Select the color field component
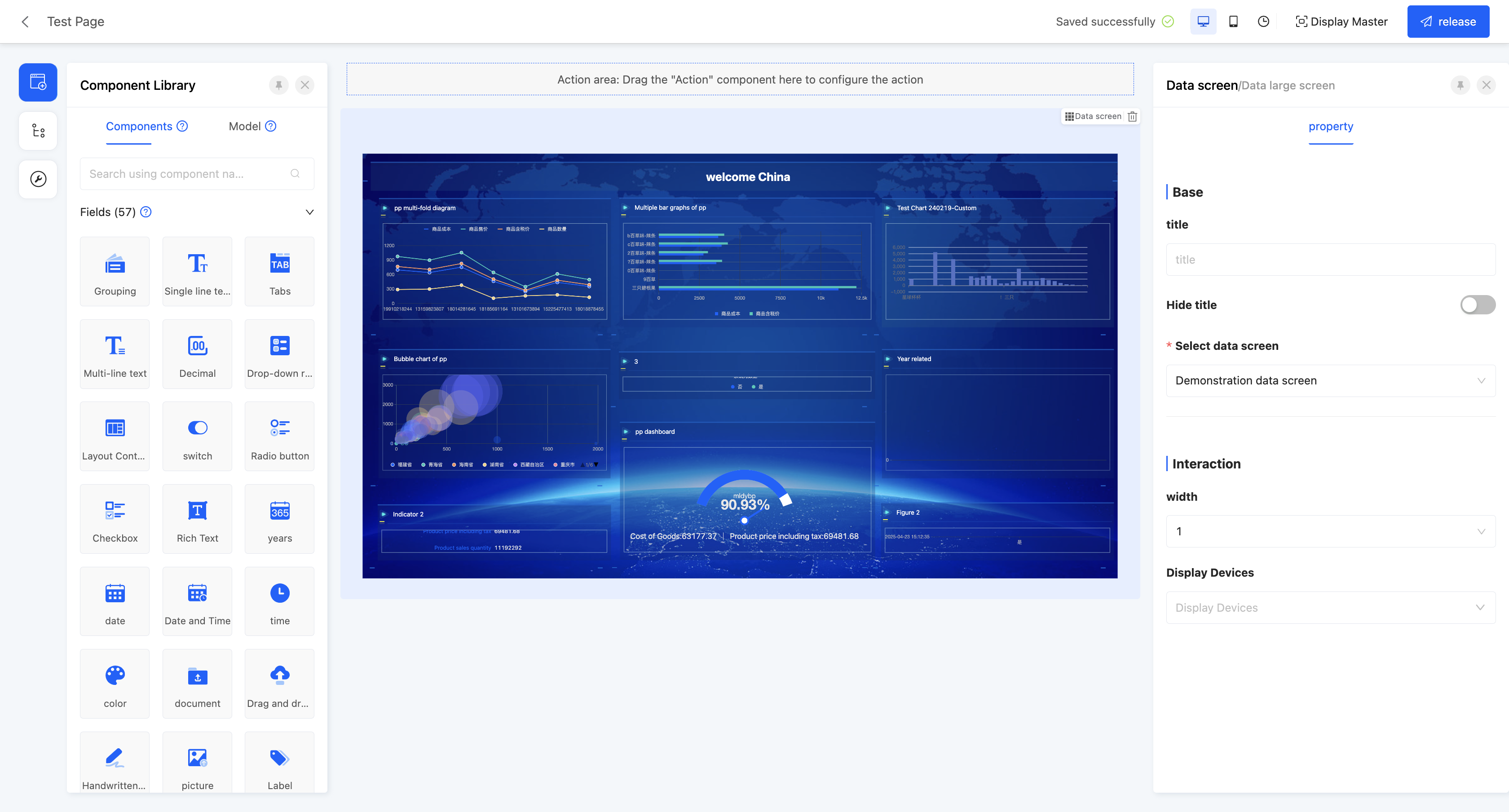1509x812 pixels. coord(115,684)
